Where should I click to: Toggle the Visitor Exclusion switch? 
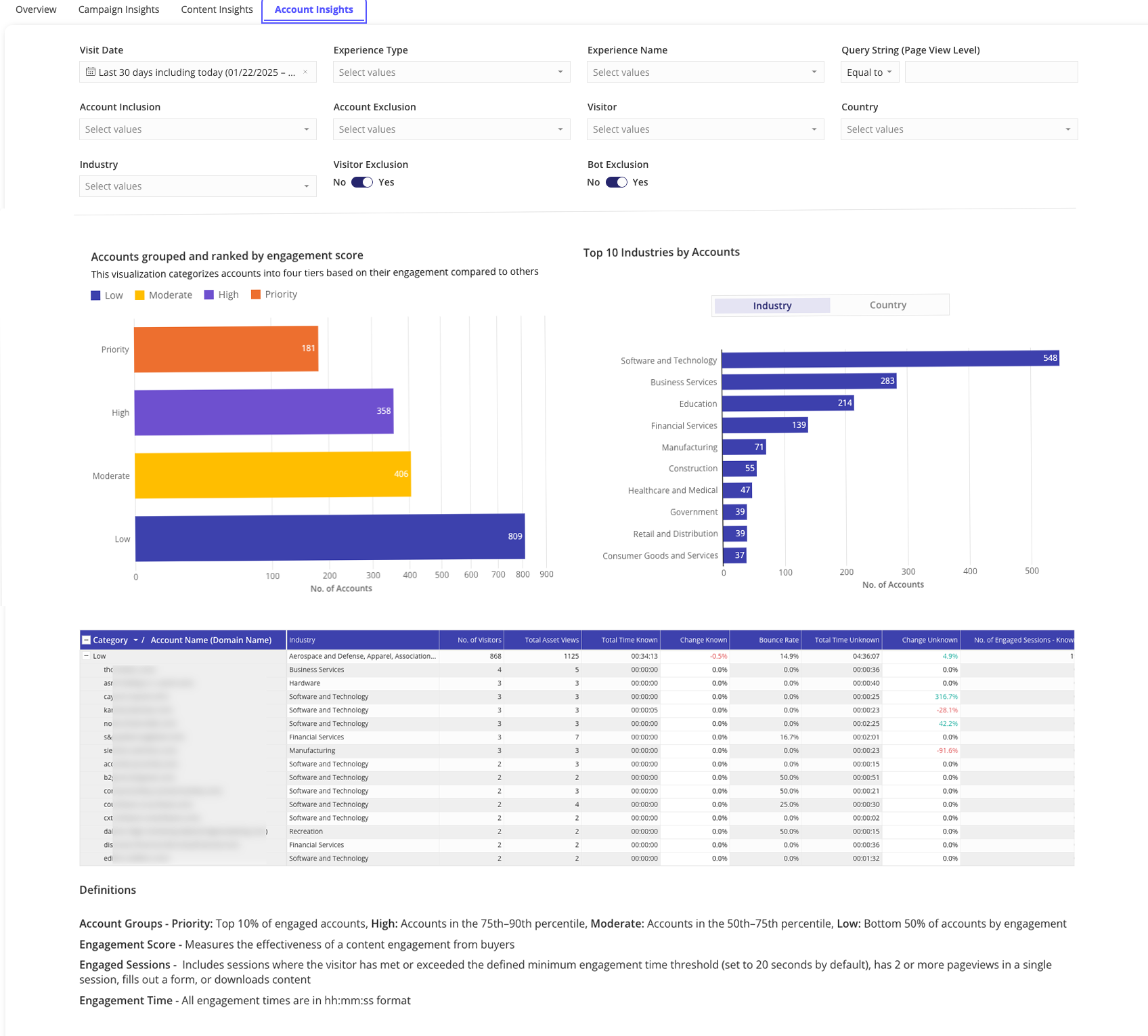click(362, 182)
